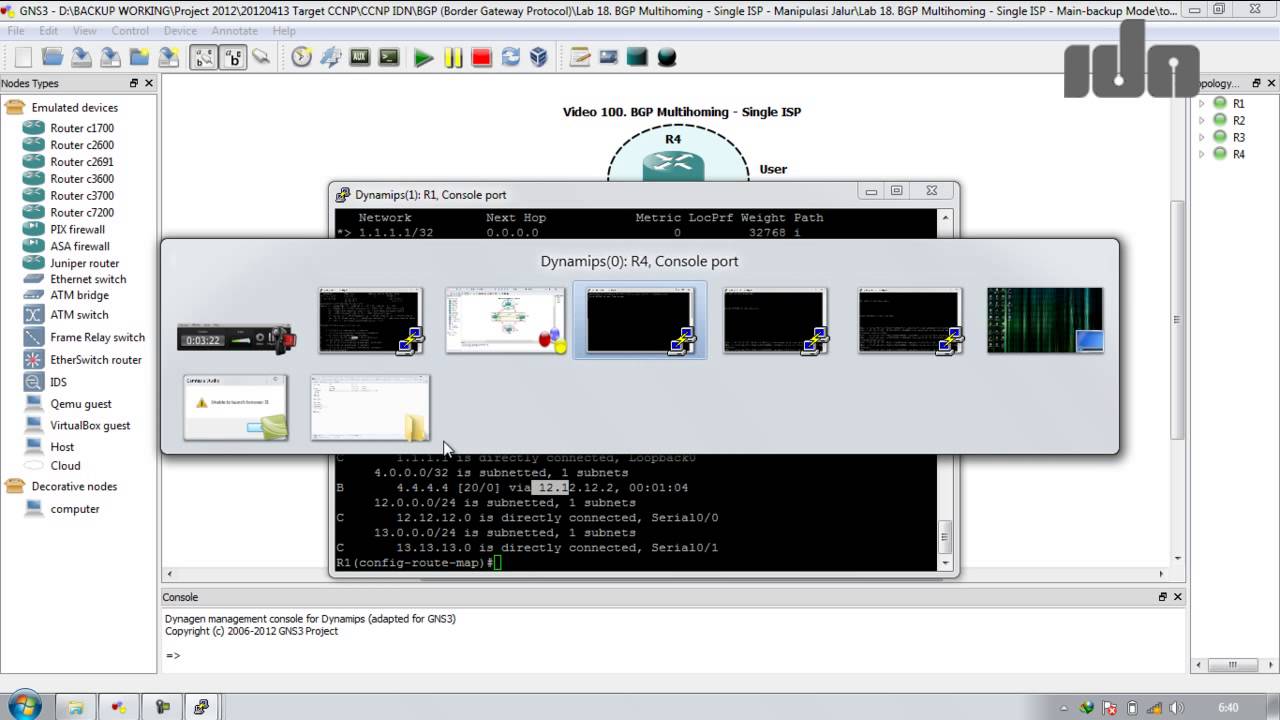Open the Device menu
Screen dimensions: 1280x720
coord(180,31)
